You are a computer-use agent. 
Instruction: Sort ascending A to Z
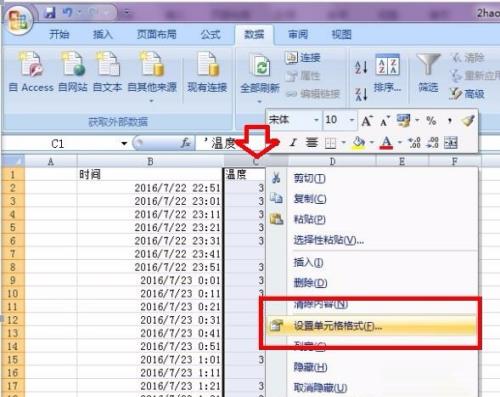coord(361,67)
